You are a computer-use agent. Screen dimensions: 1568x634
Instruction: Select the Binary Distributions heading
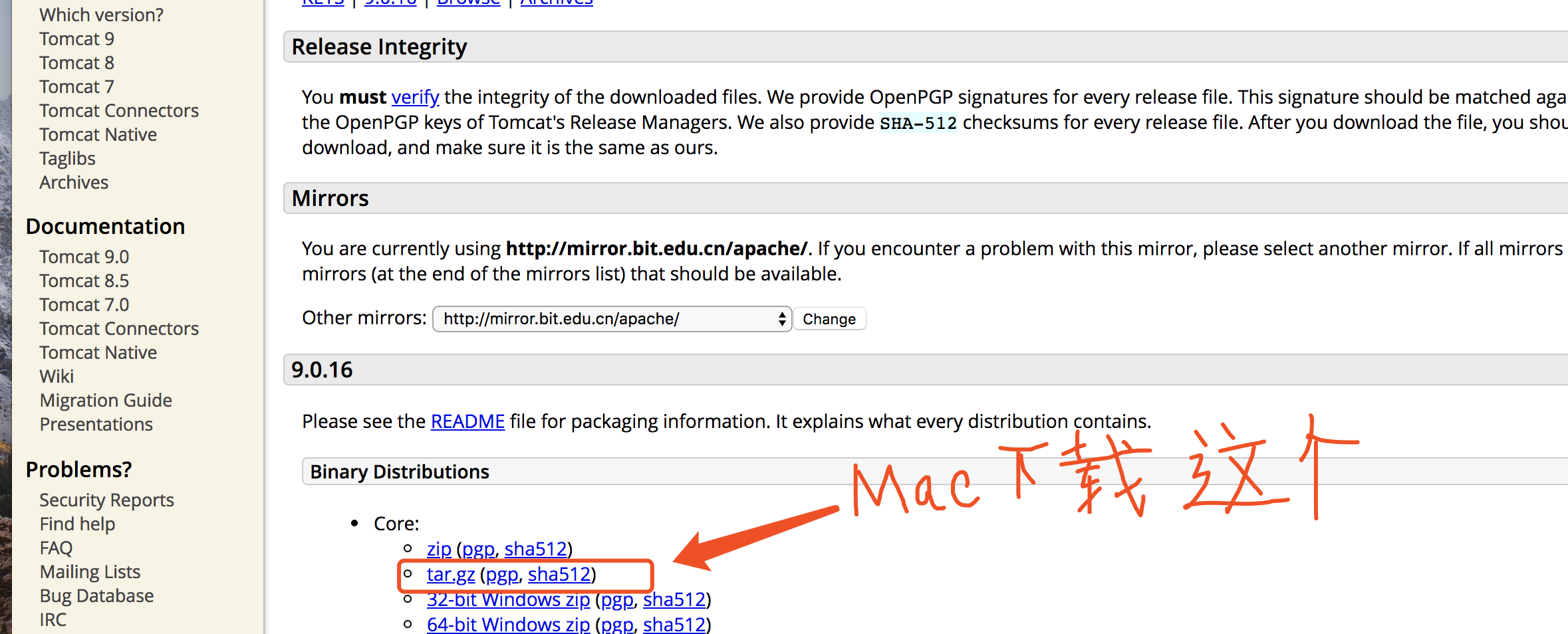[x=400, y=472]
